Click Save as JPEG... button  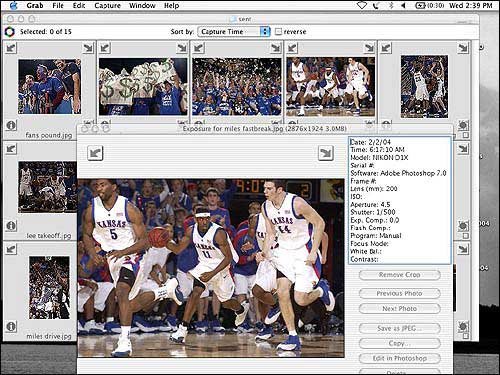(399, 328)
